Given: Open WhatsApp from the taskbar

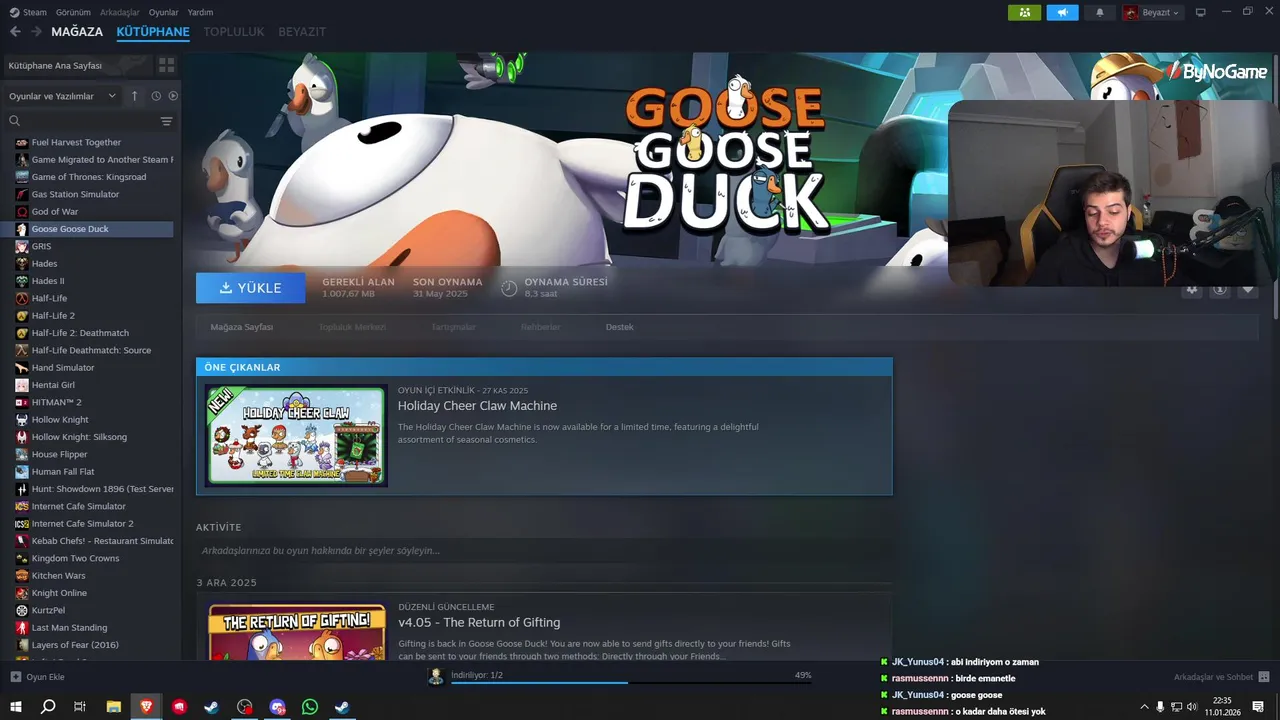Looking at the screenshot, I should click(310, 707).
